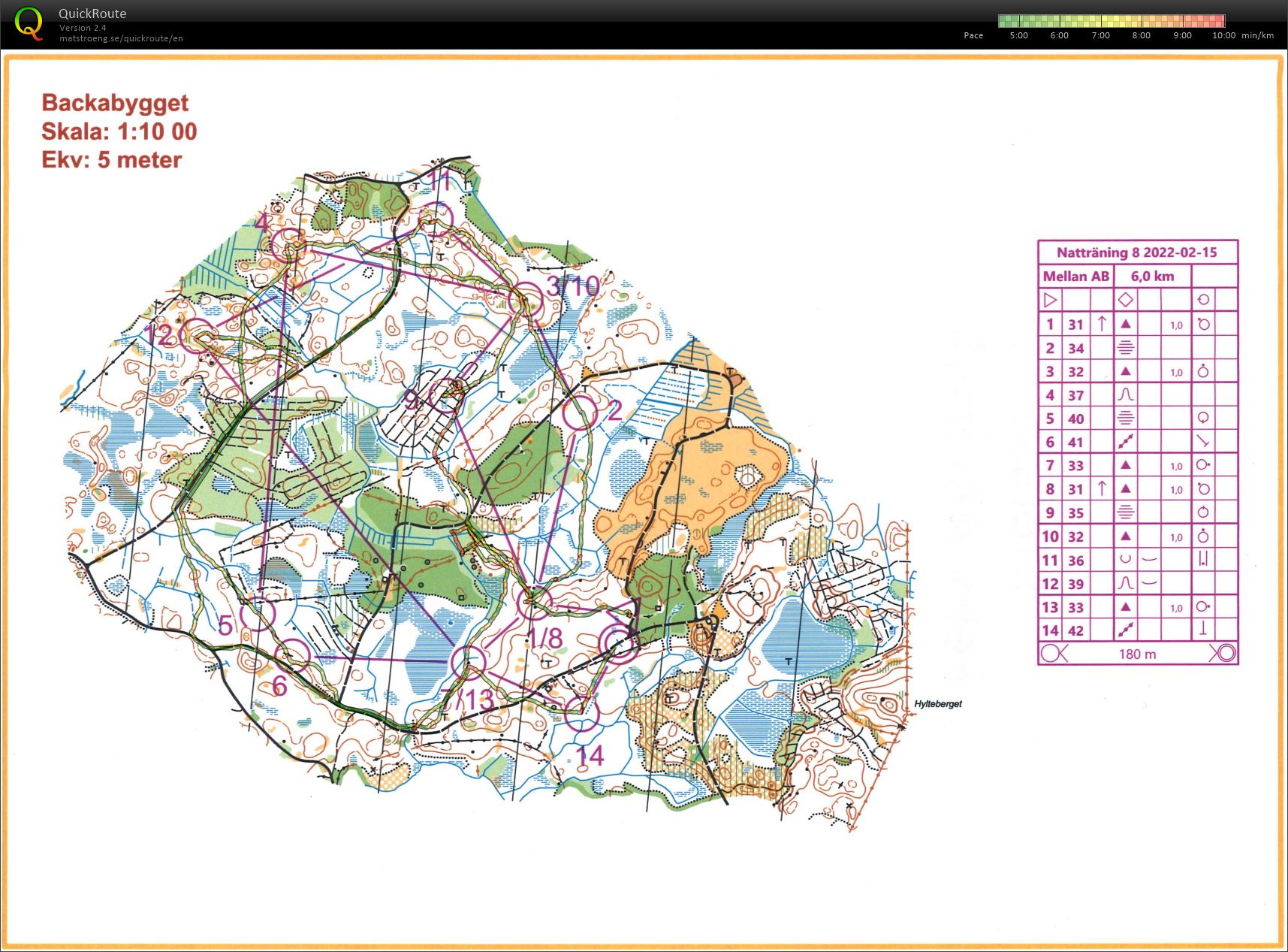Click the 180 m finish distance text

(x=1137, y=654)
